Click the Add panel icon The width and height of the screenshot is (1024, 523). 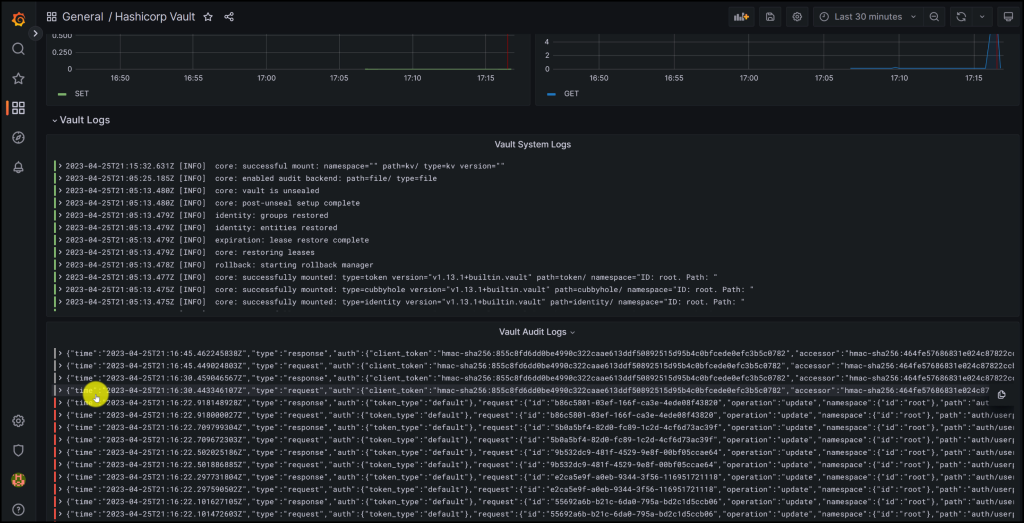point(741,17)
